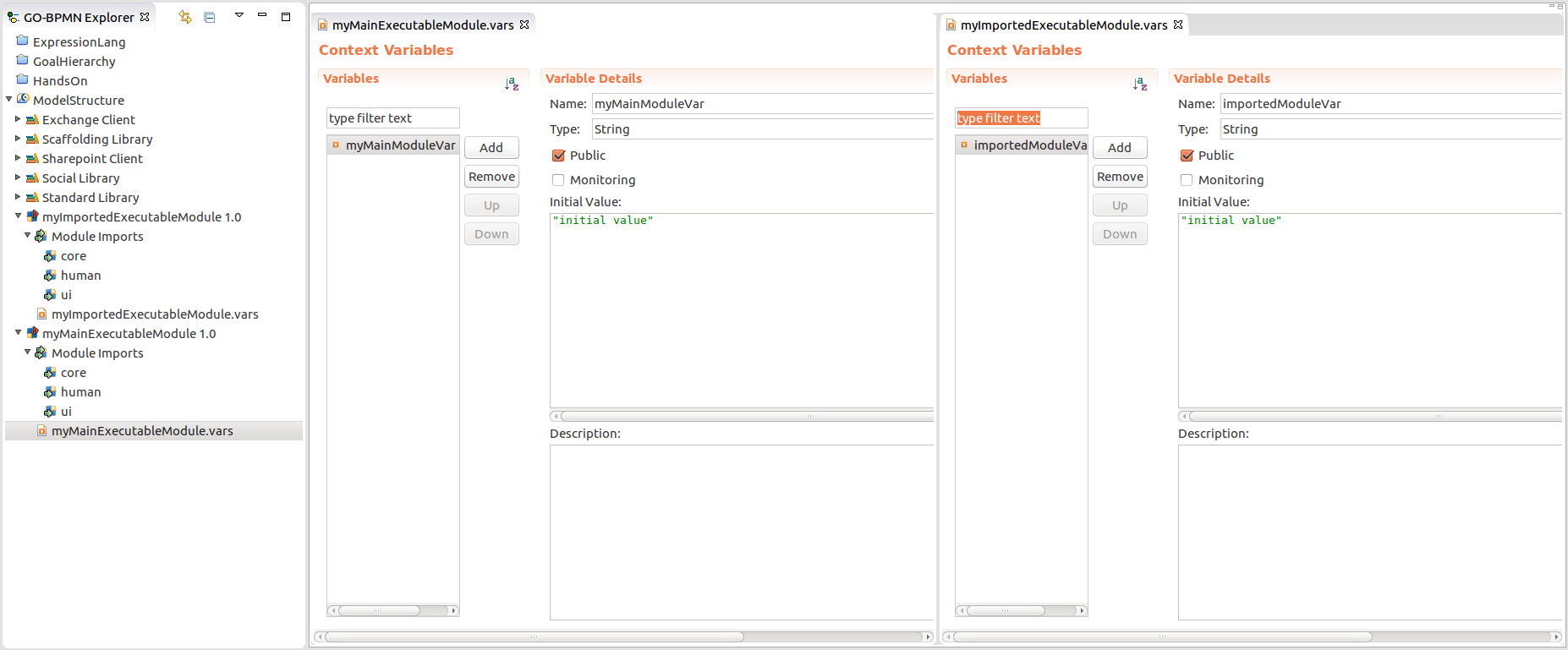The width and height of the screenshot is (1568, 650).
Task: Click Add button in main module editor
Action: (x=491, y=148)
